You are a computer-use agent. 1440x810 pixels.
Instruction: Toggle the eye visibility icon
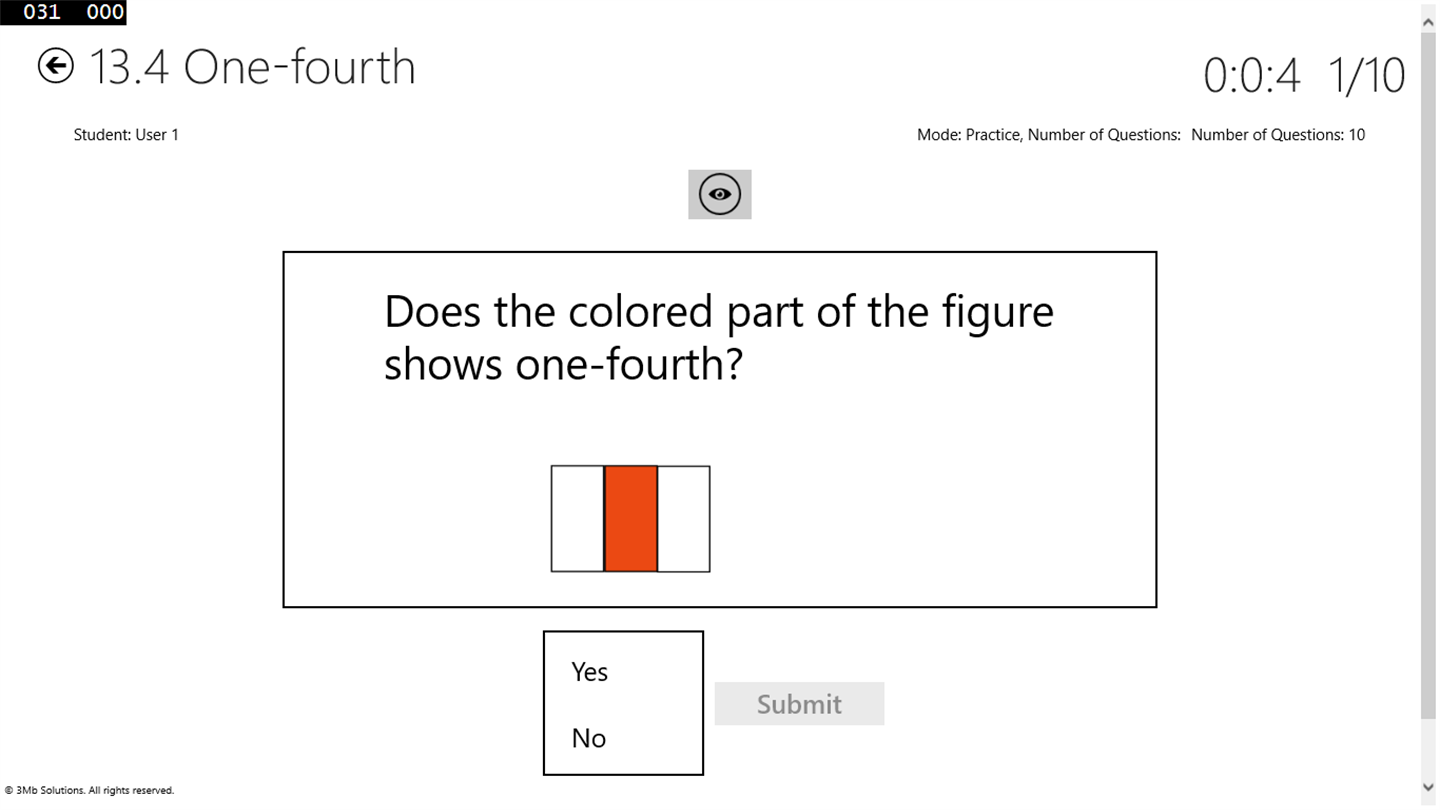point(719,194)
